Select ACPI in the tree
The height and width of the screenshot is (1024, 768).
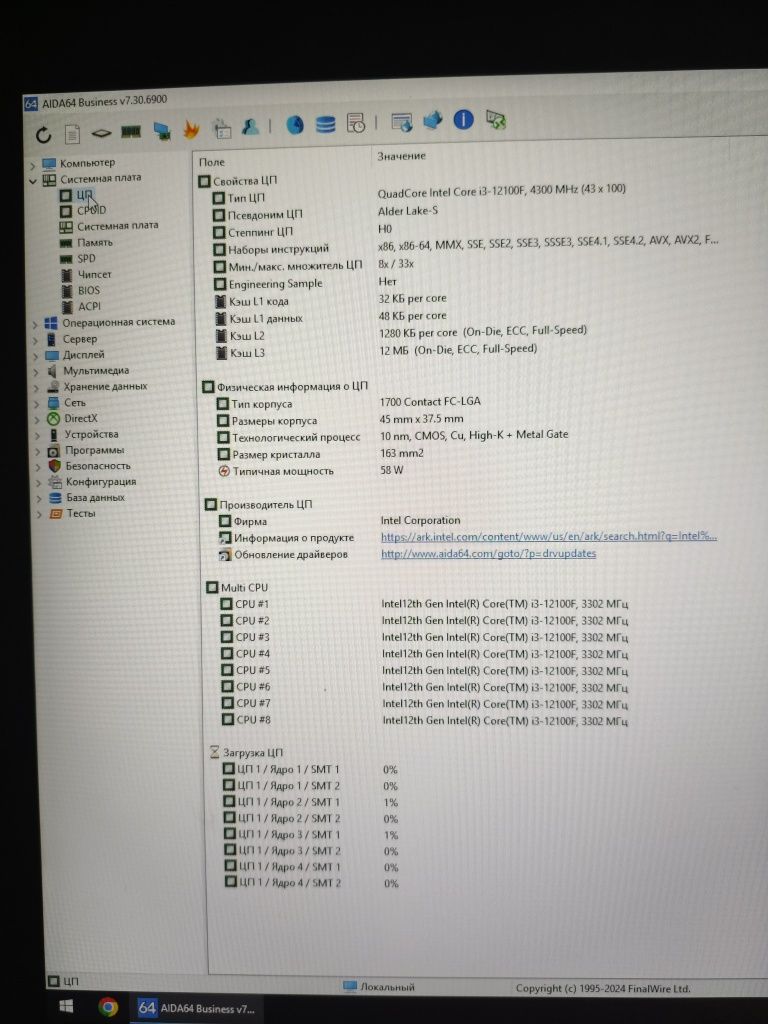[81, 306]
